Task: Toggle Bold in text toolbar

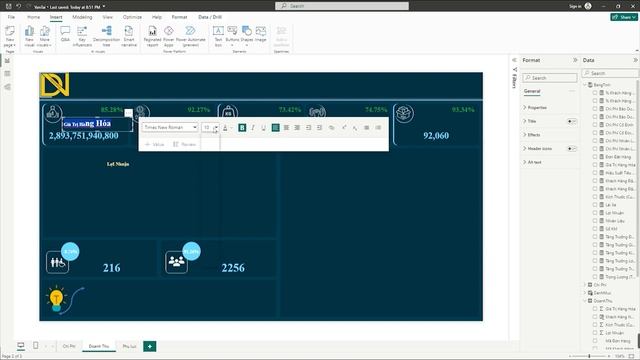Action: click(242, 128)
